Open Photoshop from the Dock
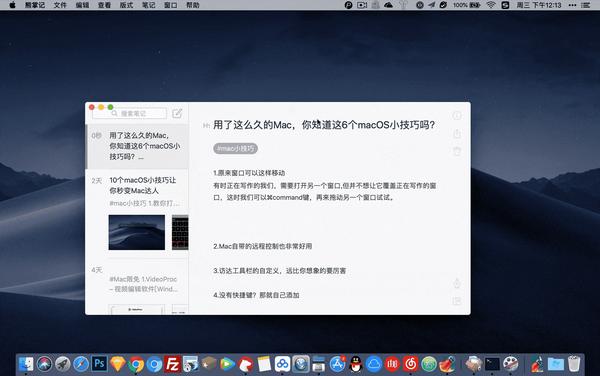This screenshot has width=600, height=376. click(x=99, y=364)
